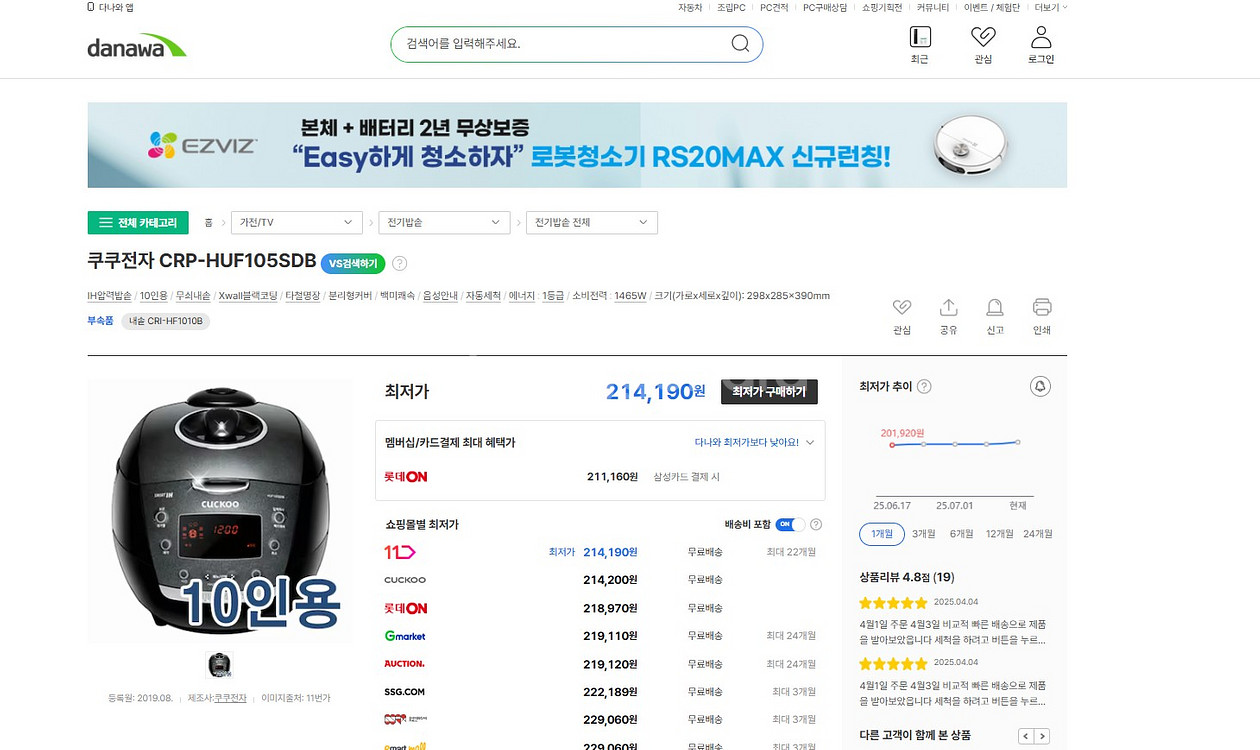Open 조립PC in the top menu

pos(731,7)
